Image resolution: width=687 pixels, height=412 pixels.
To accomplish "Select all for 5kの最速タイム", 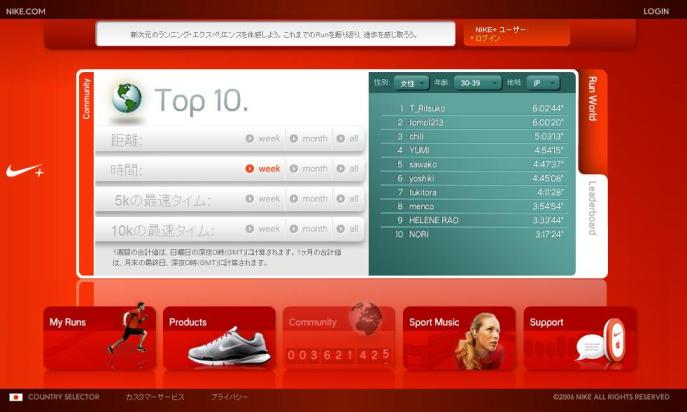I will [x=347, y=199].
